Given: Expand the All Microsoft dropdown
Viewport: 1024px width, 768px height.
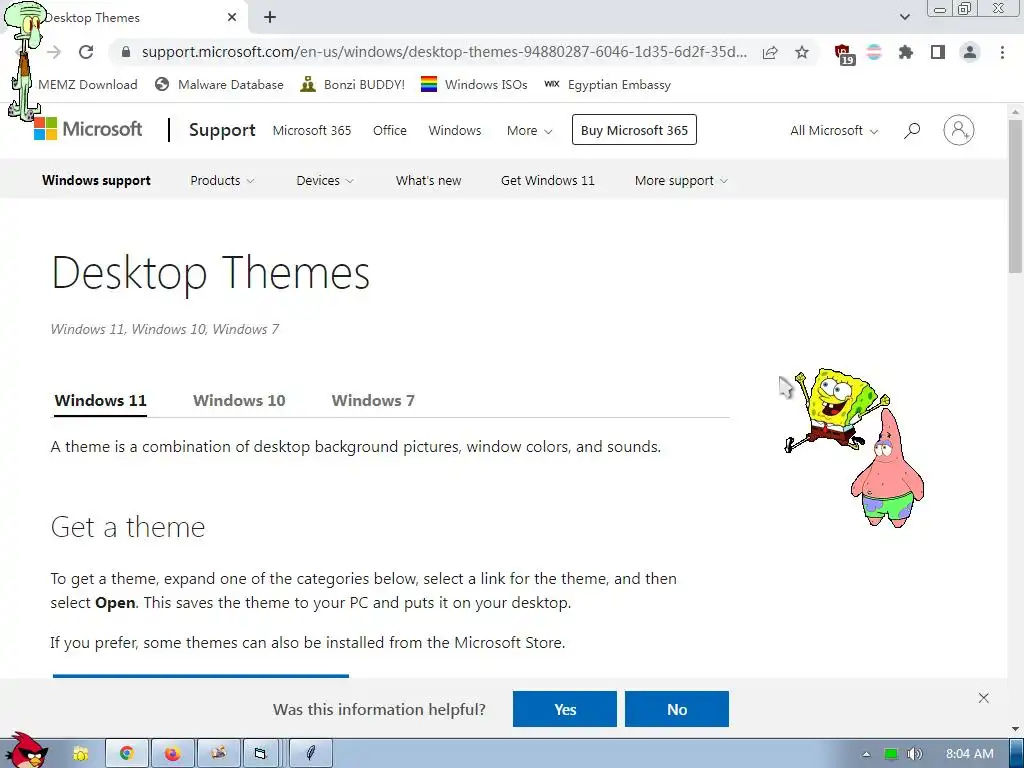Looking at the screenshot, I should 834,131.
